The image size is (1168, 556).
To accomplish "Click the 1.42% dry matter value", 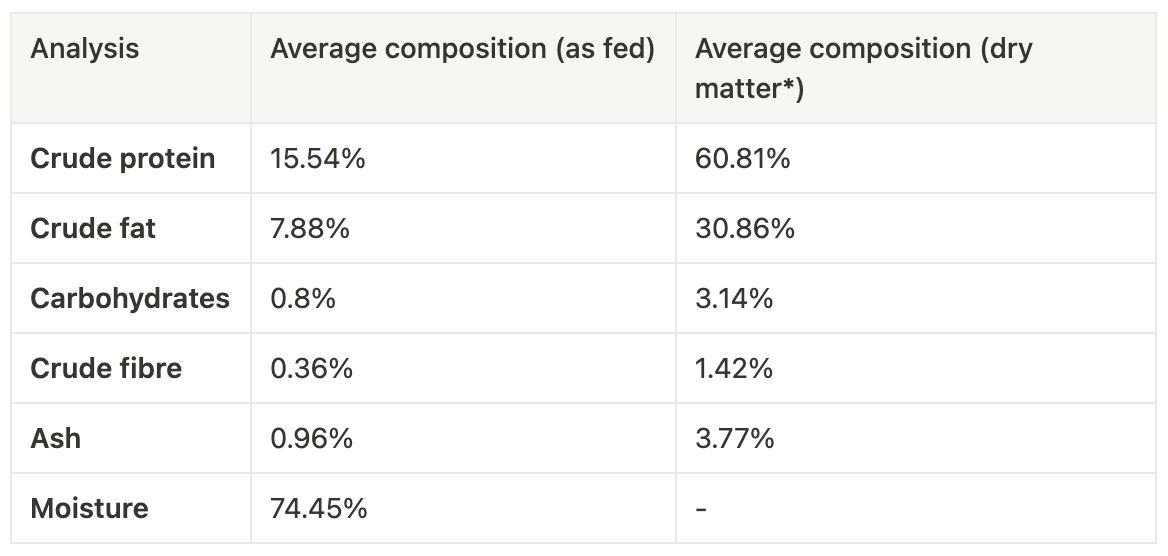I will pos(734,369).
